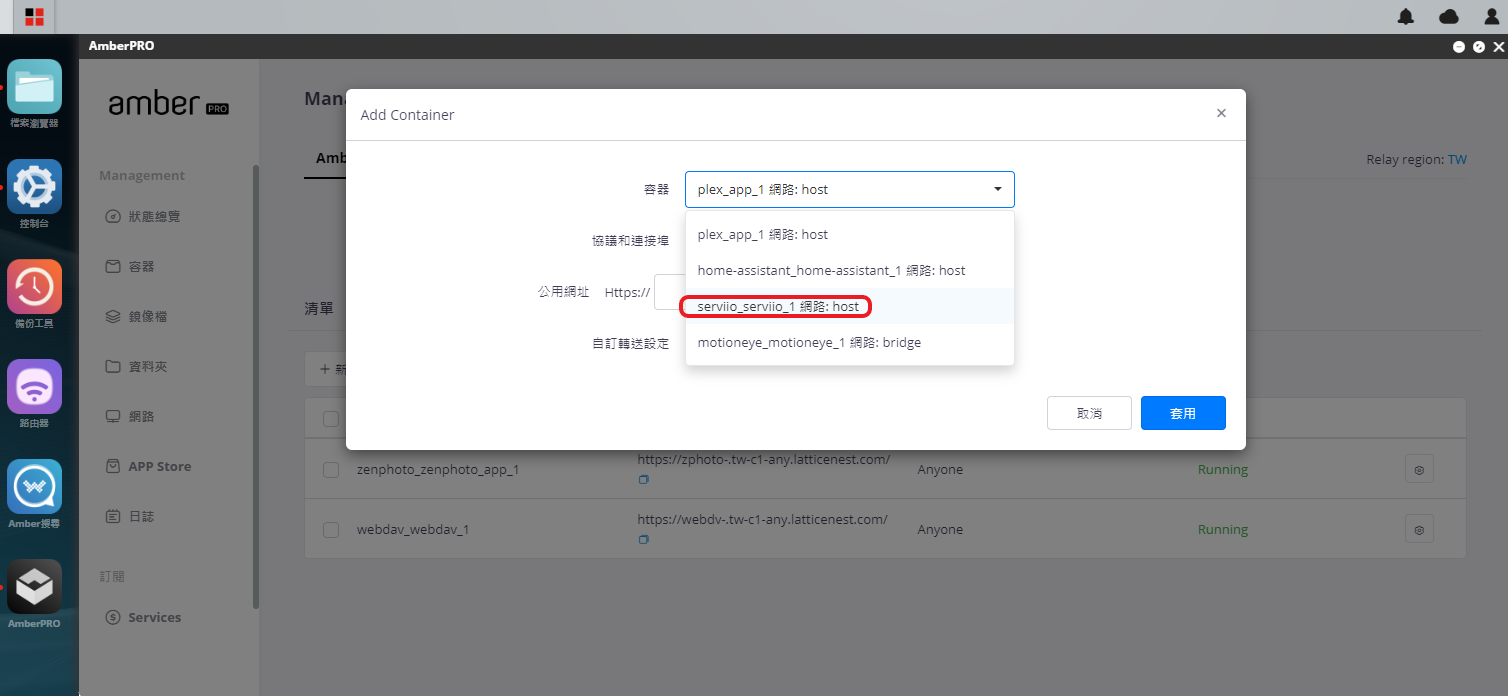
Task: Select home-assistant_home-assistant_1 option
Action: coord(850,270)
